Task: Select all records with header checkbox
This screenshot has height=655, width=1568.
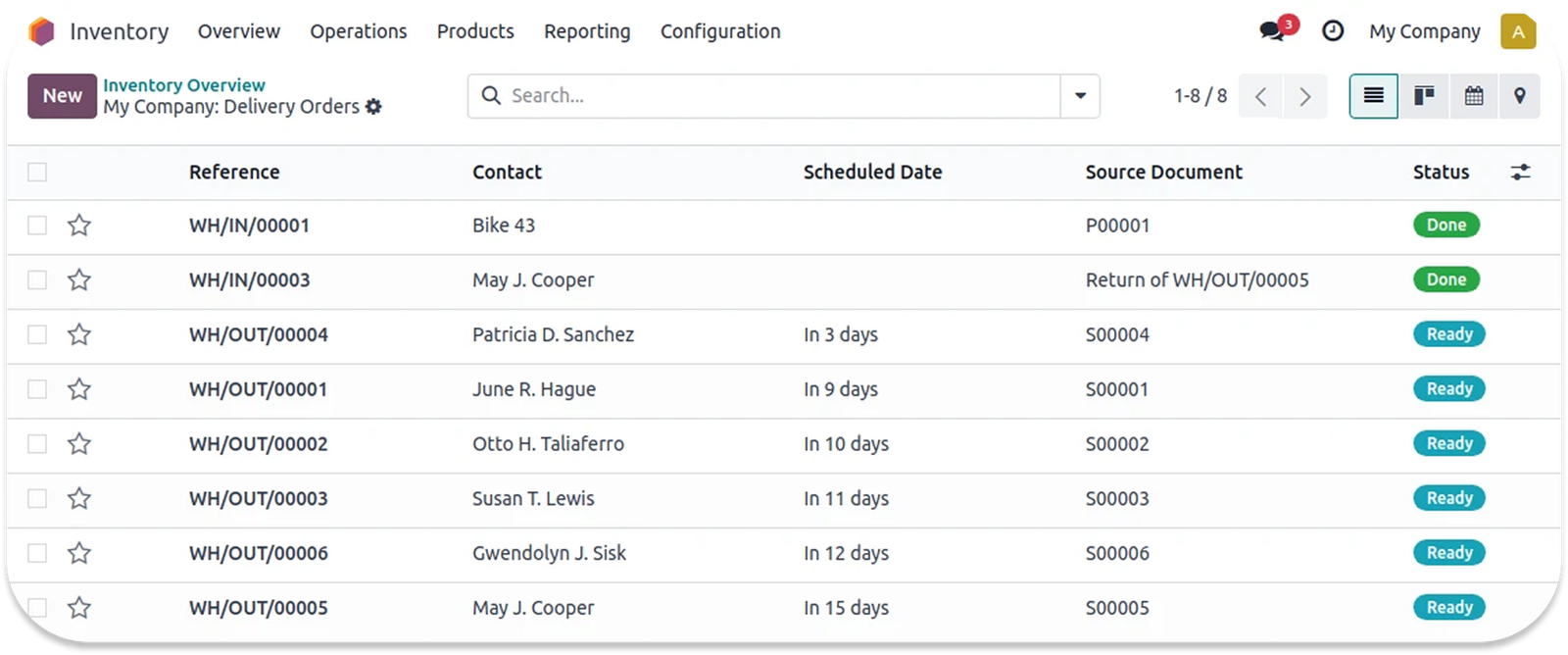Action: point(37,173)
